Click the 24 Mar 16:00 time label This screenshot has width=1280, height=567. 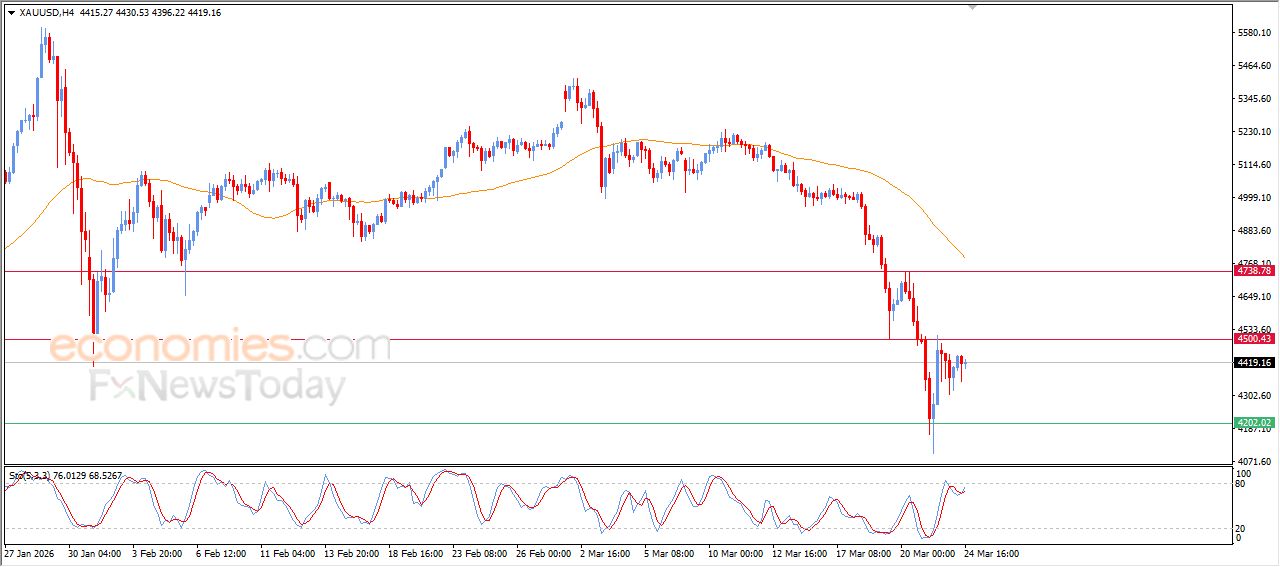991,553
